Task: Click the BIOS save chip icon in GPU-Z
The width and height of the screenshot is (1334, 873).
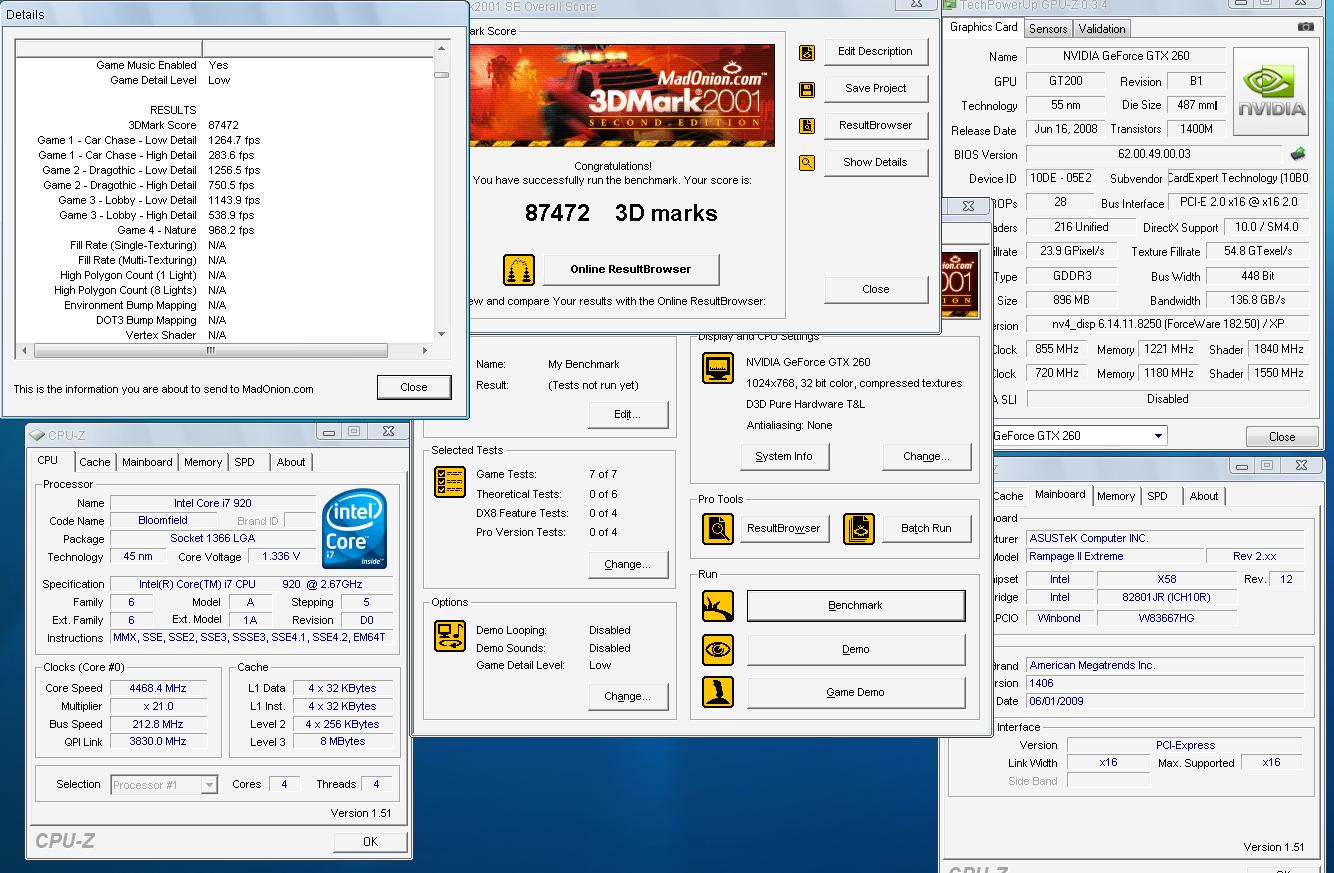Action: point(1298,154)
